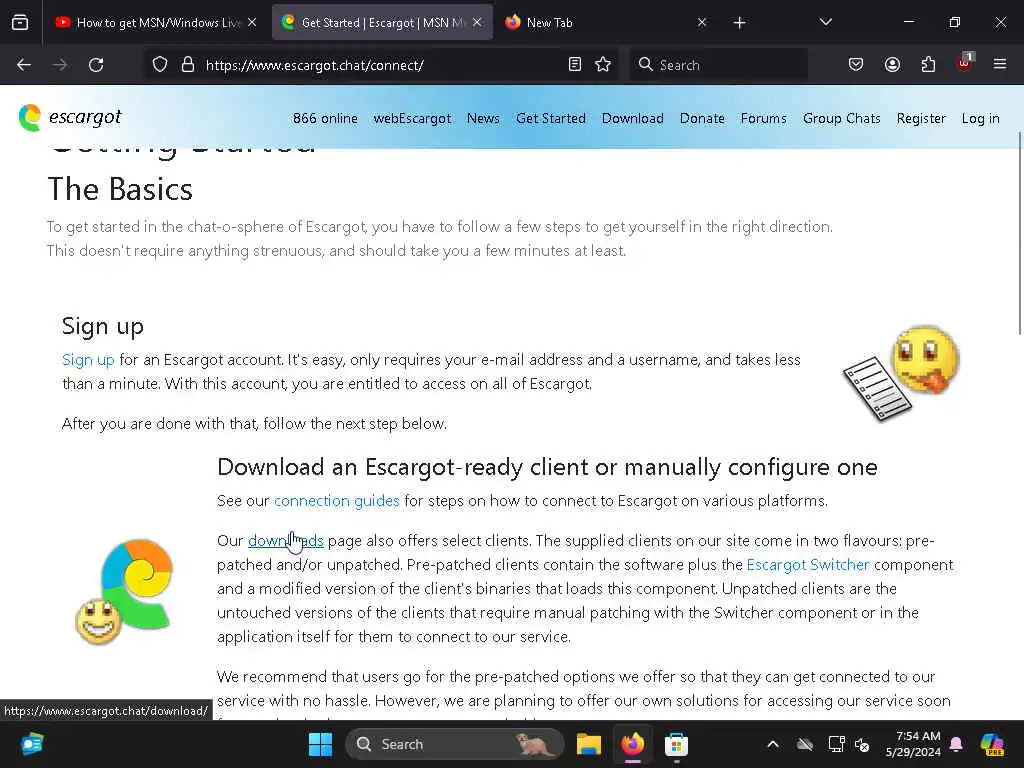
Task: Toggle Reader View in the address bar
Action: tap(575, 65)
